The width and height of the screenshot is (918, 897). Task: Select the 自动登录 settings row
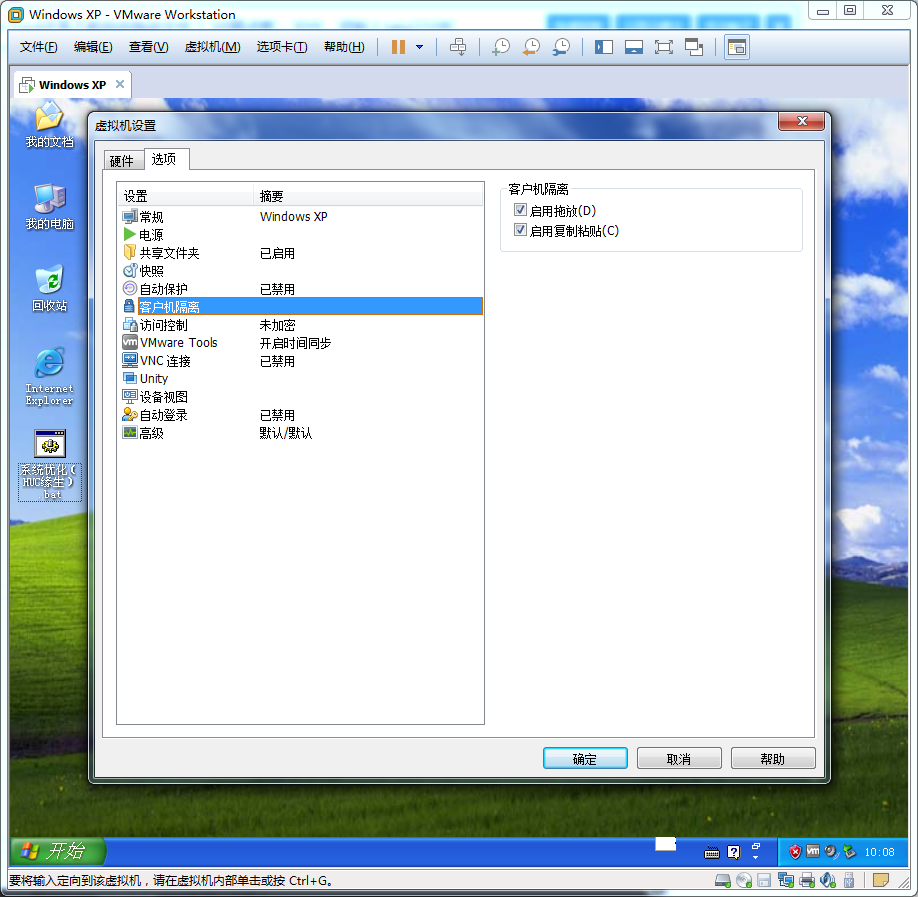(x=300, y=415)
